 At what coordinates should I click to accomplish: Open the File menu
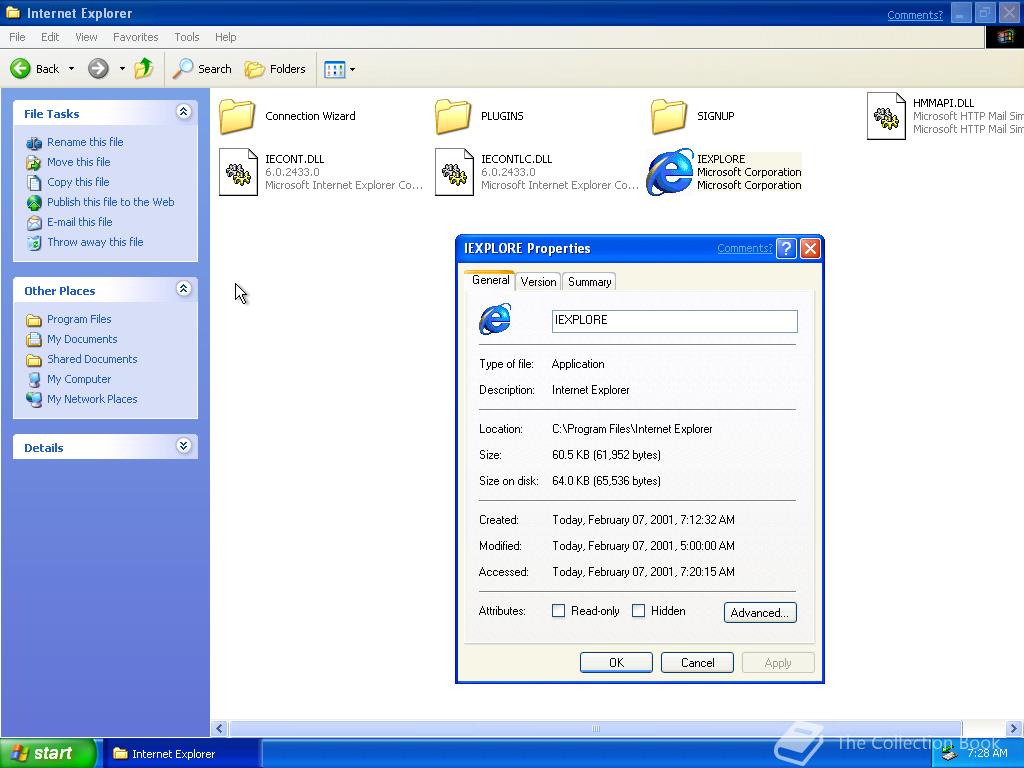point(17,37)
